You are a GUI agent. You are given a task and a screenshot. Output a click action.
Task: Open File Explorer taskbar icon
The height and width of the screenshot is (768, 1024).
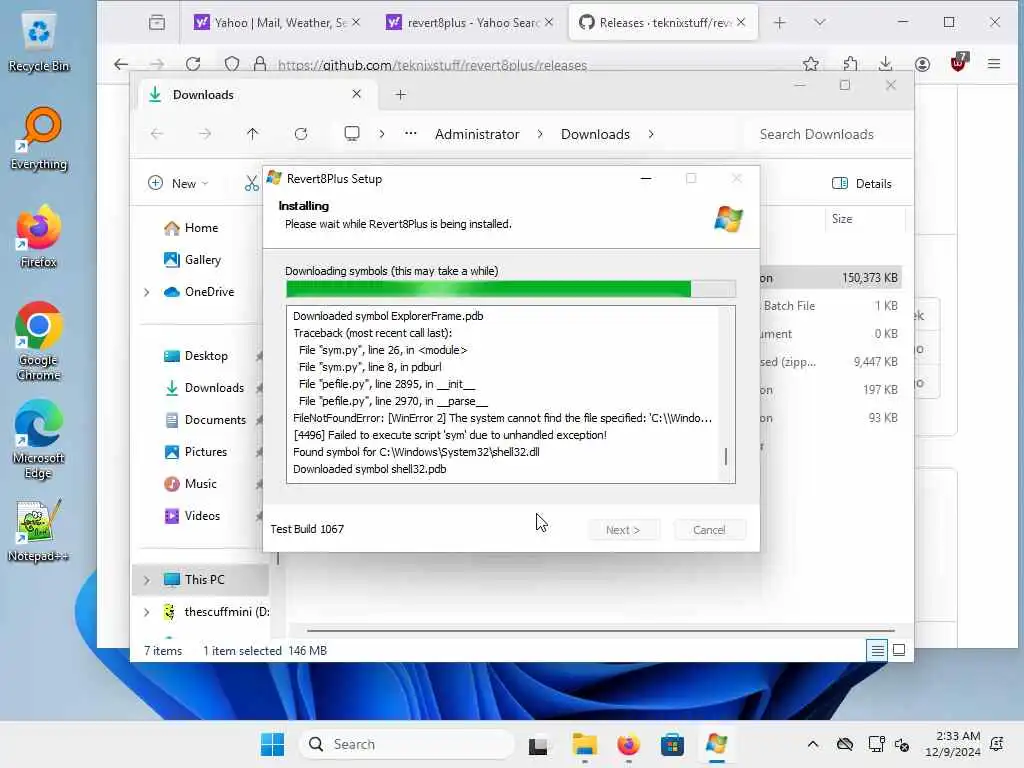click(x=584, y=744)
